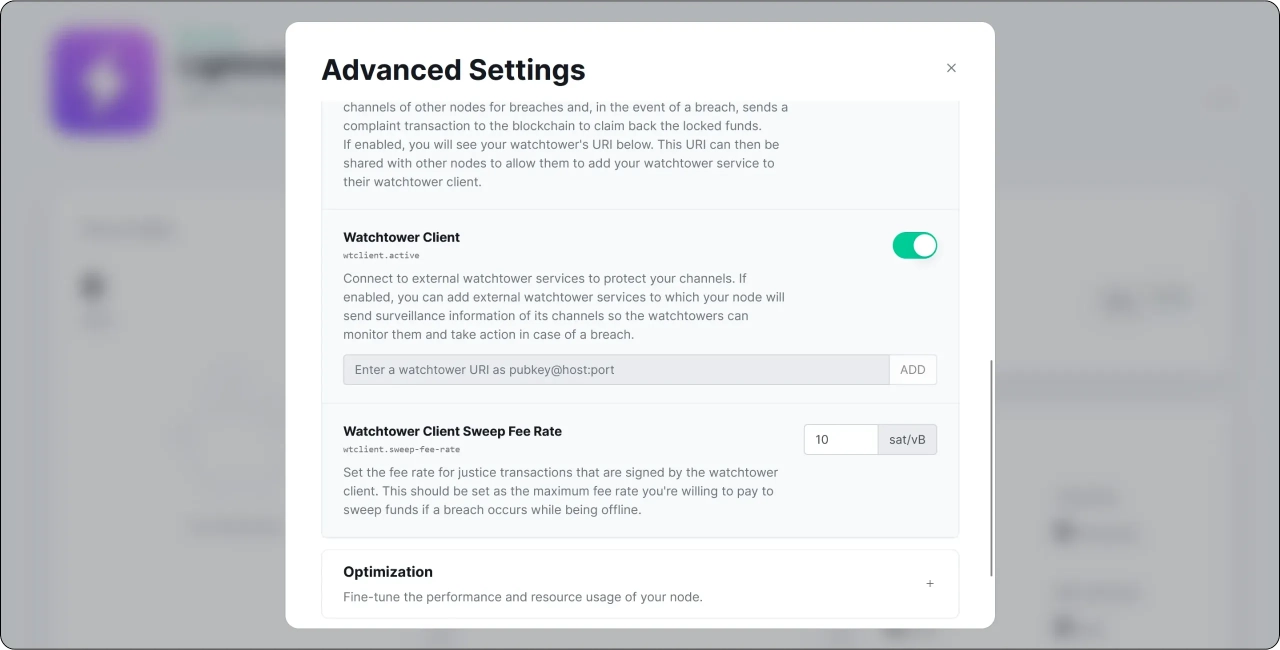Click the sat/vB unit label
1280x650 pixels.
(907, 440)
